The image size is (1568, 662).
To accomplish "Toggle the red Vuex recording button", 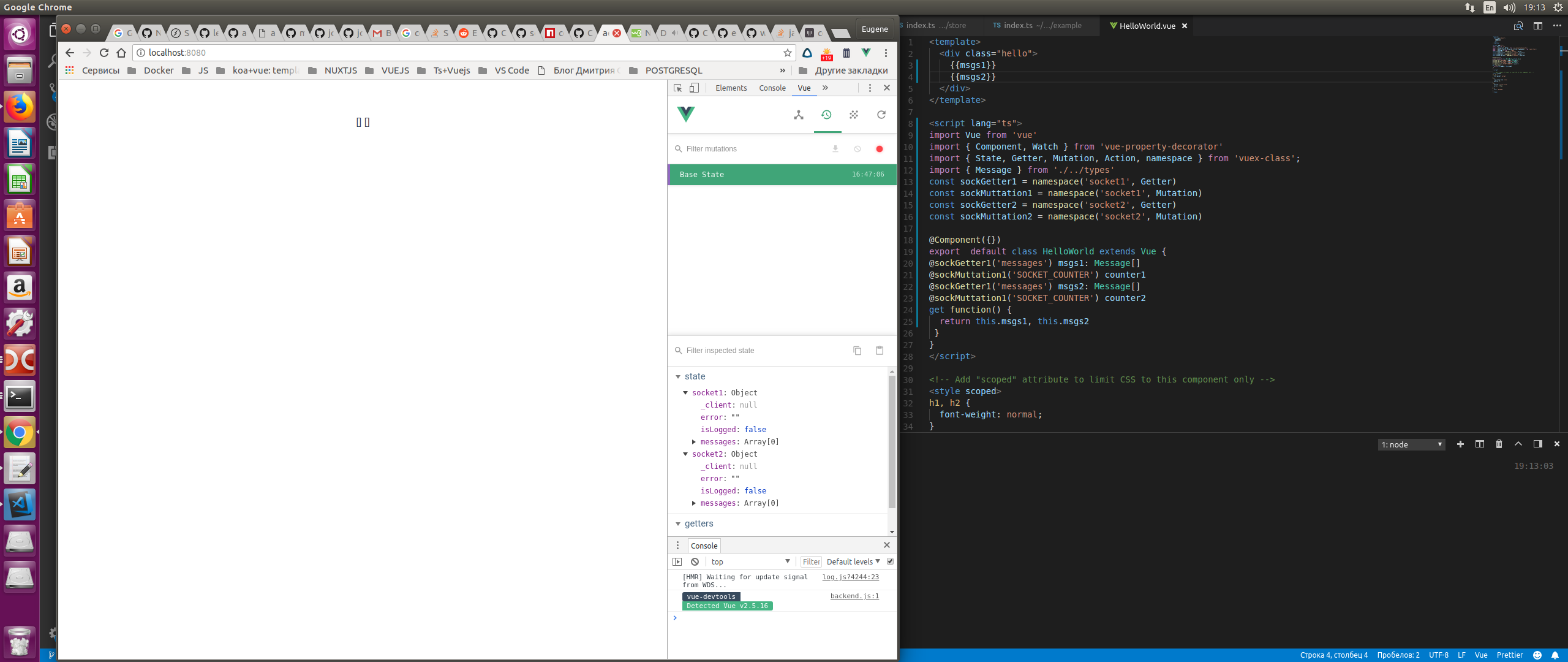I will (880, 149).
